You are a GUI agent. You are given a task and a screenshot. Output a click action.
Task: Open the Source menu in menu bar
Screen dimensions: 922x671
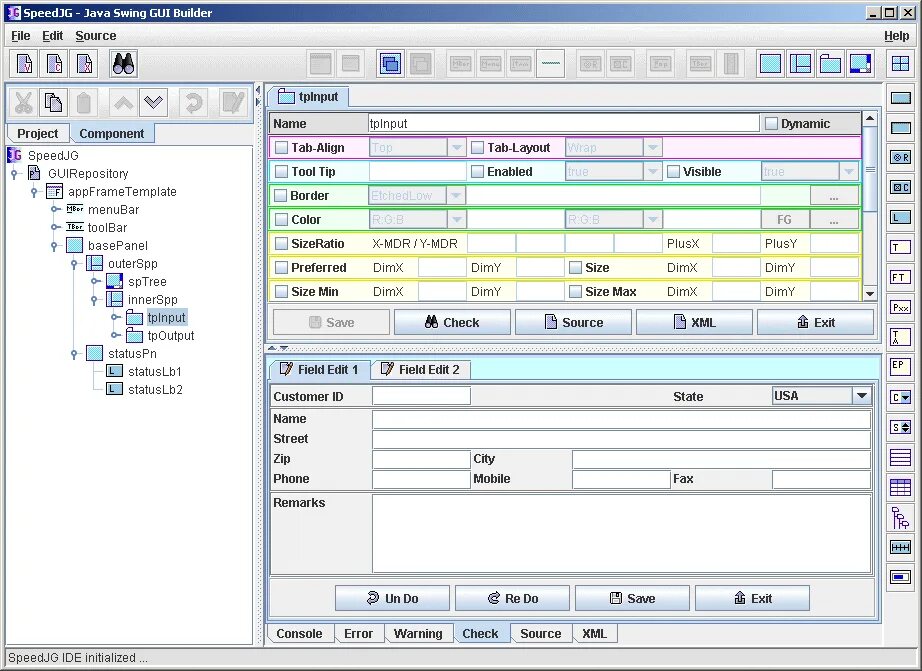coord(96,36)
